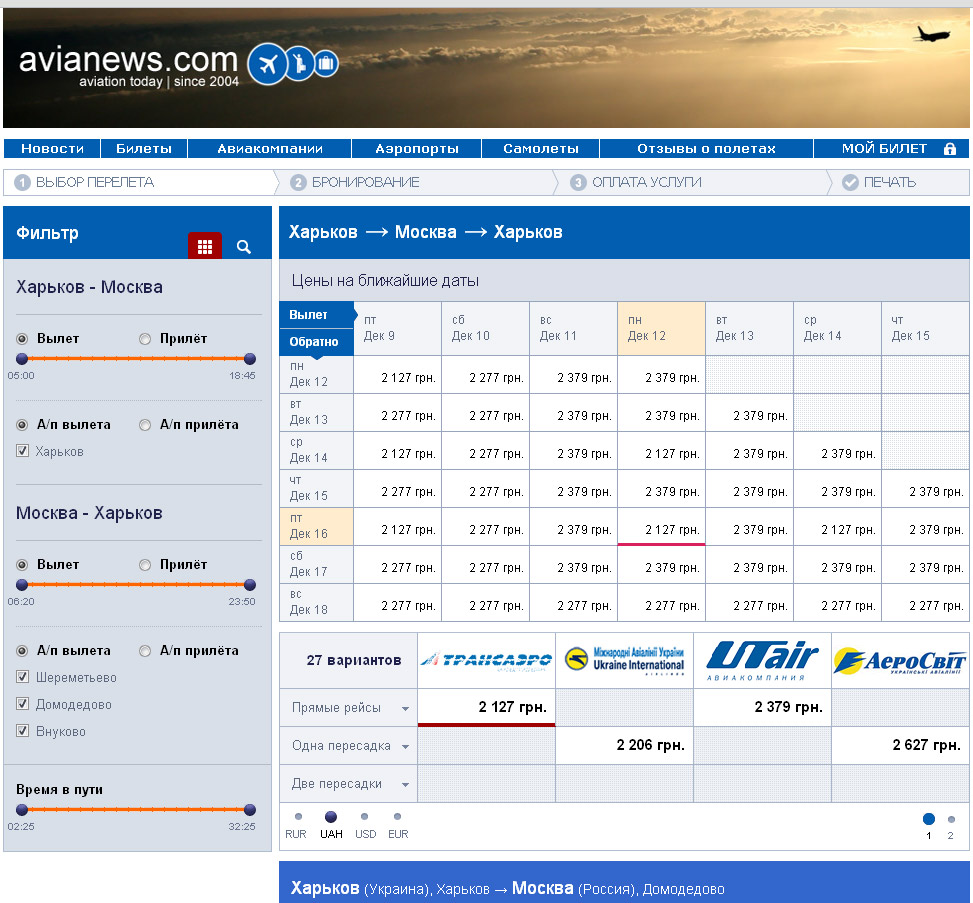Uncheck the Шереметьево airport checkbox
The width and height of the screenshot is (973, 903).
(x=22, y=677)
